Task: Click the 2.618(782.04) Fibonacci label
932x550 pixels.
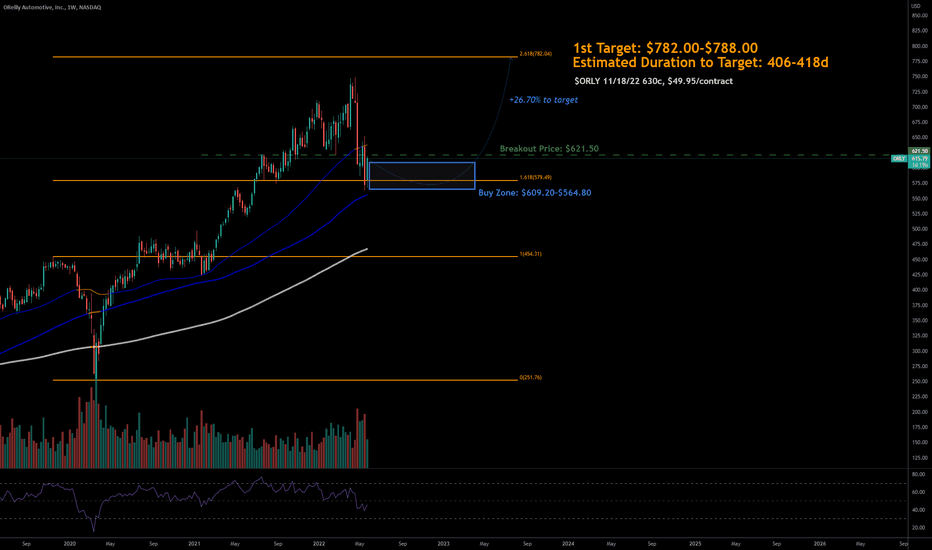Action: [x=536, y=54]
